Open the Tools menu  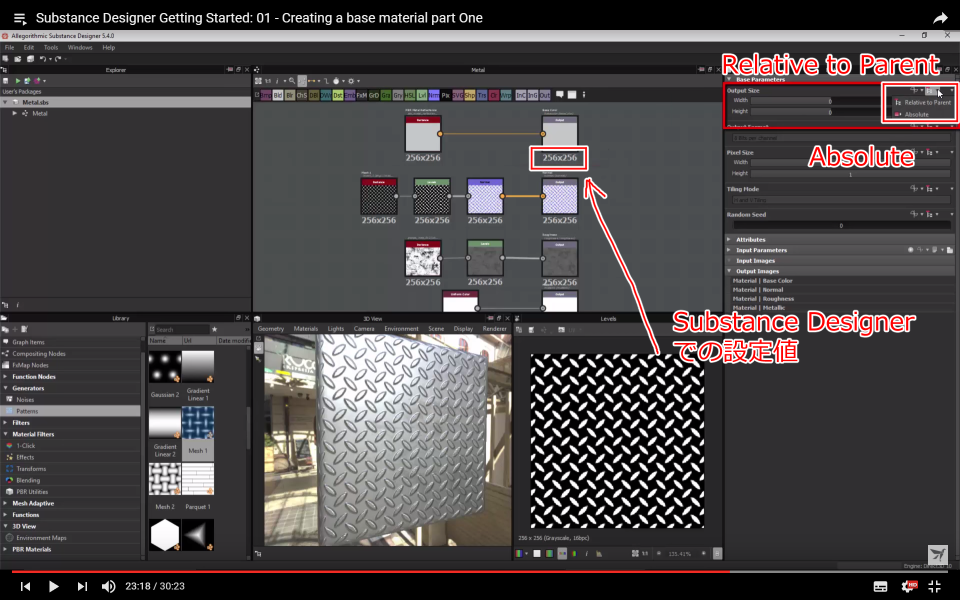pyautogui.click(x=51, y=47)
